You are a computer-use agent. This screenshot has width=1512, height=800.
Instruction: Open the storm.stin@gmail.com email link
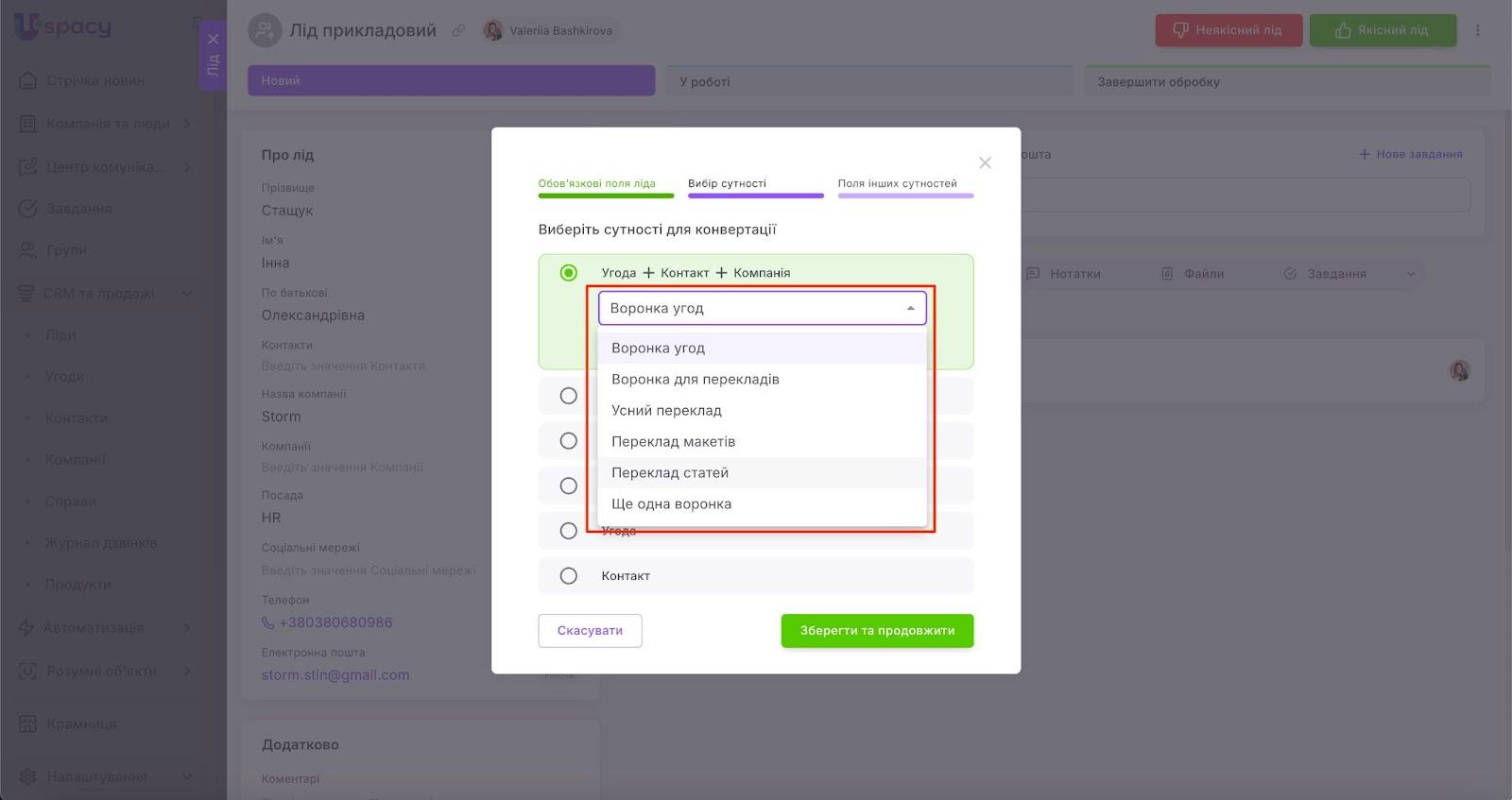click(x=335, y=675)
